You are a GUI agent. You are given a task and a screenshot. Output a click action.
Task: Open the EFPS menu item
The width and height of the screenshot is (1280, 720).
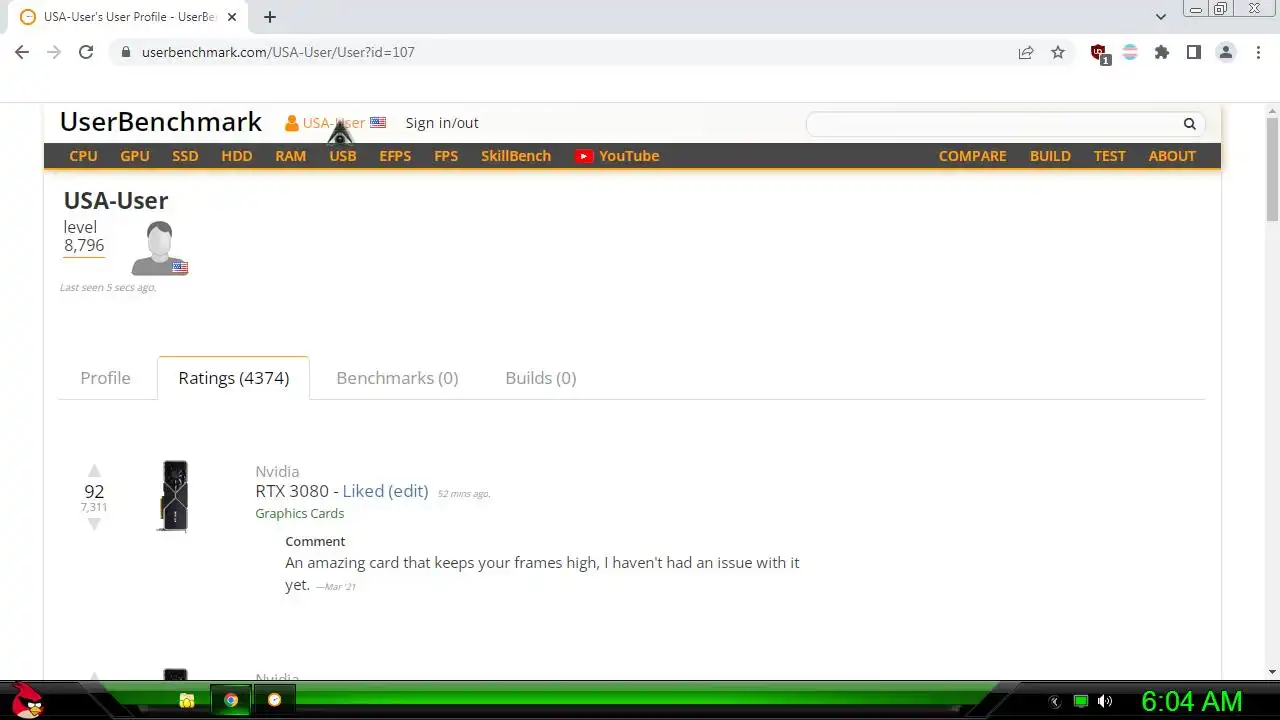[x=395, y=156]
